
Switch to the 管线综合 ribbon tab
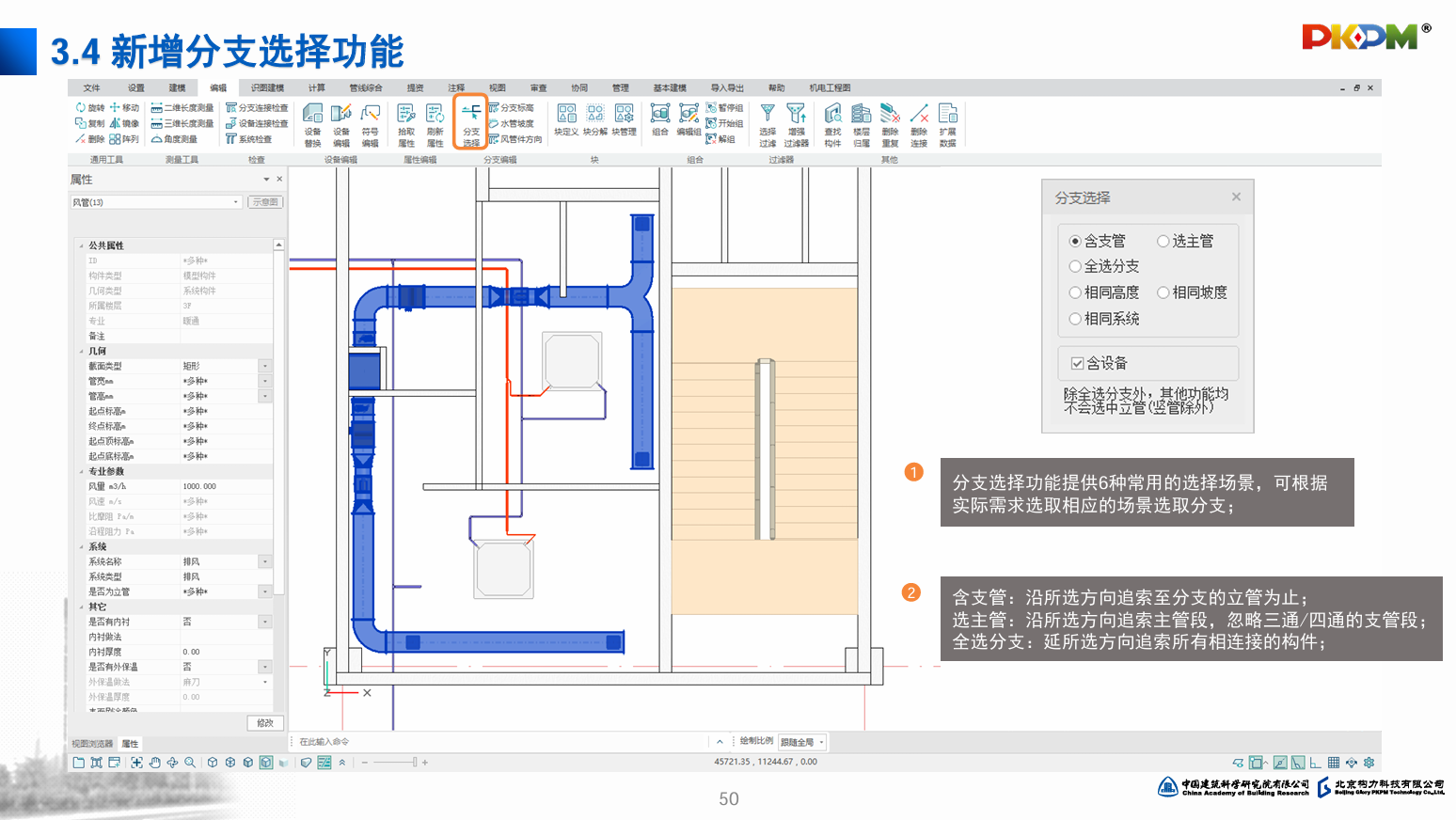click(366, 87)
